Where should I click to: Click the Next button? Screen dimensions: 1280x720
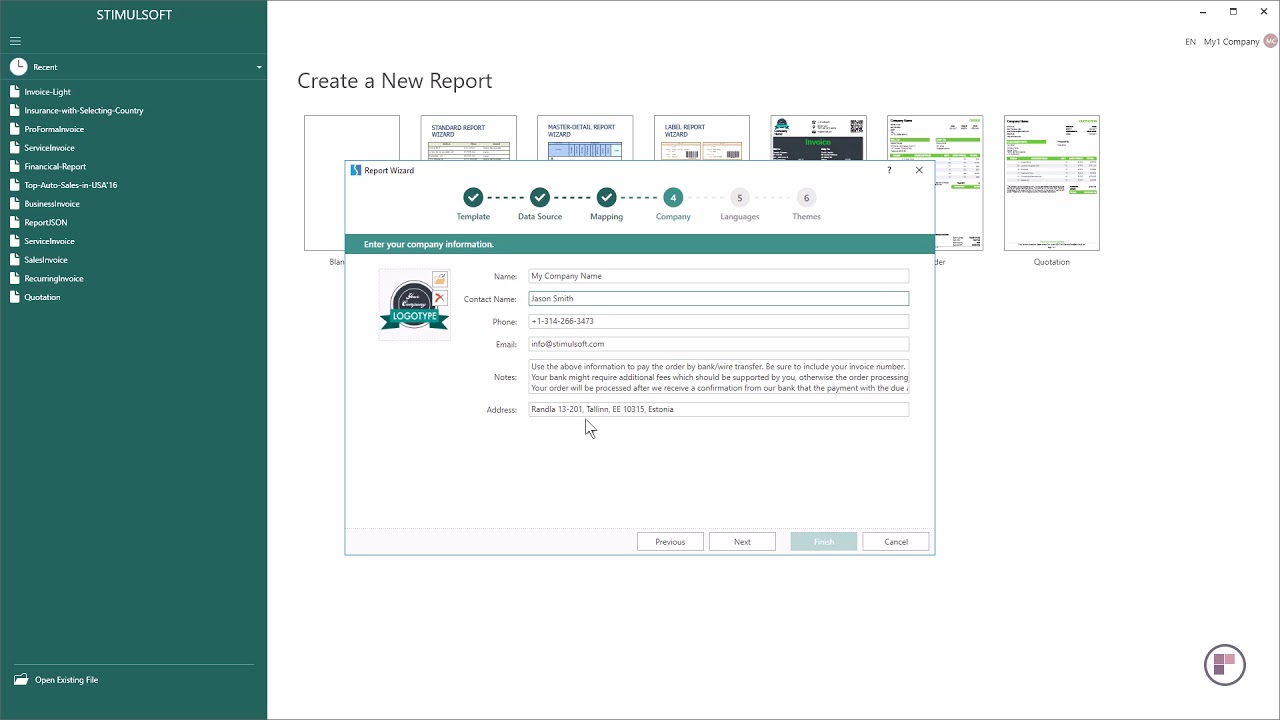(742, 542)
